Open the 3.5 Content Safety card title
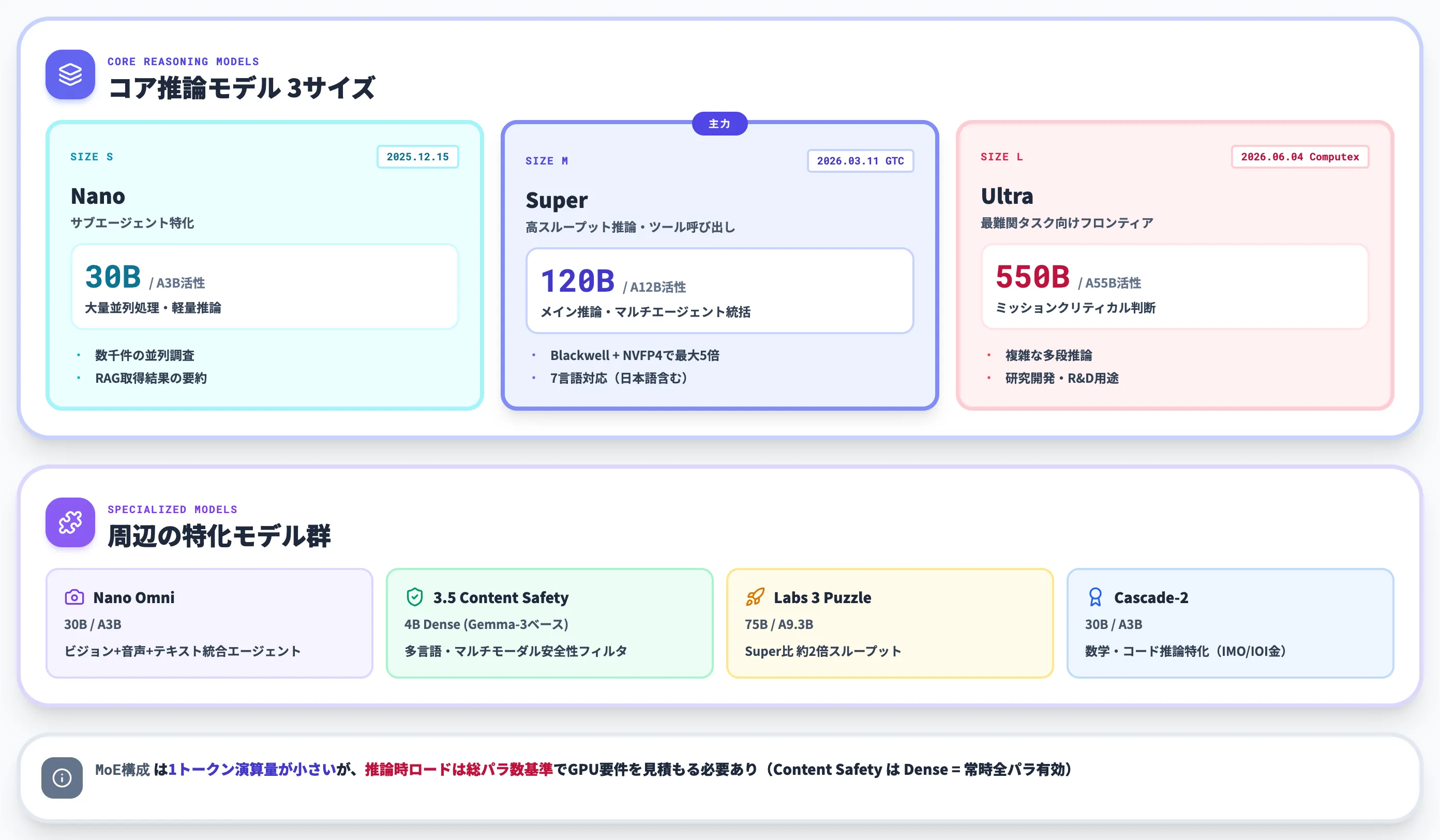Viewport: 1440px width, 840px height. pos(501,598)
